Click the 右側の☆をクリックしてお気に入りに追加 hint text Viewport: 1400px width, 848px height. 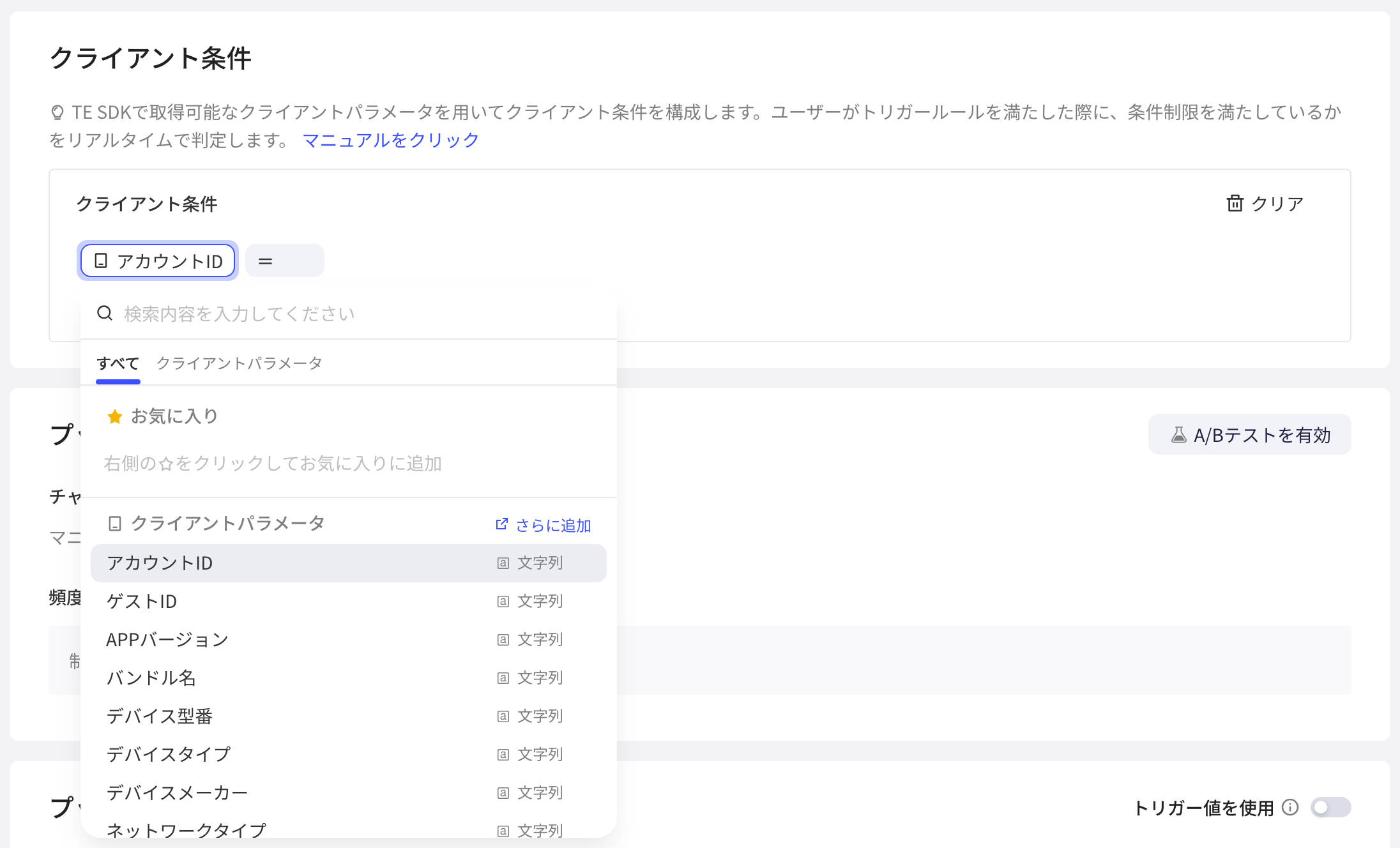coord(273,464)
